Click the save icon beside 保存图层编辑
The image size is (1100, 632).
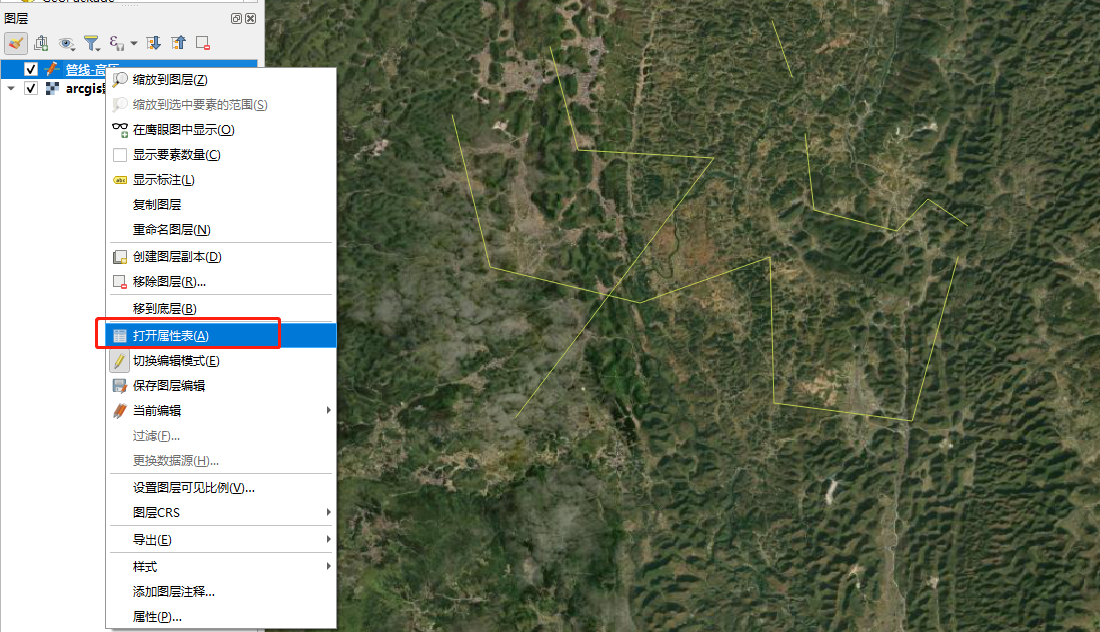[120, 386]
